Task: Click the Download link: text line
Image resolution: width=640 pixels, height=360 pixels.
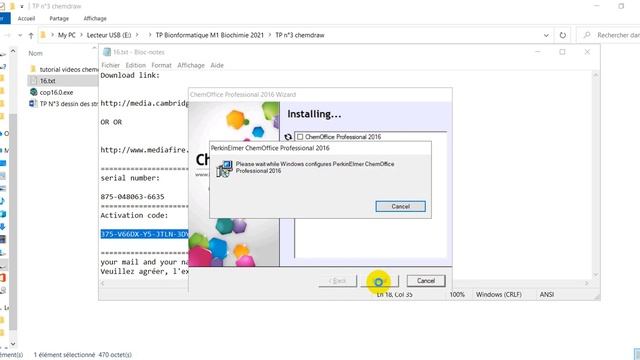Action: point(130,75)
